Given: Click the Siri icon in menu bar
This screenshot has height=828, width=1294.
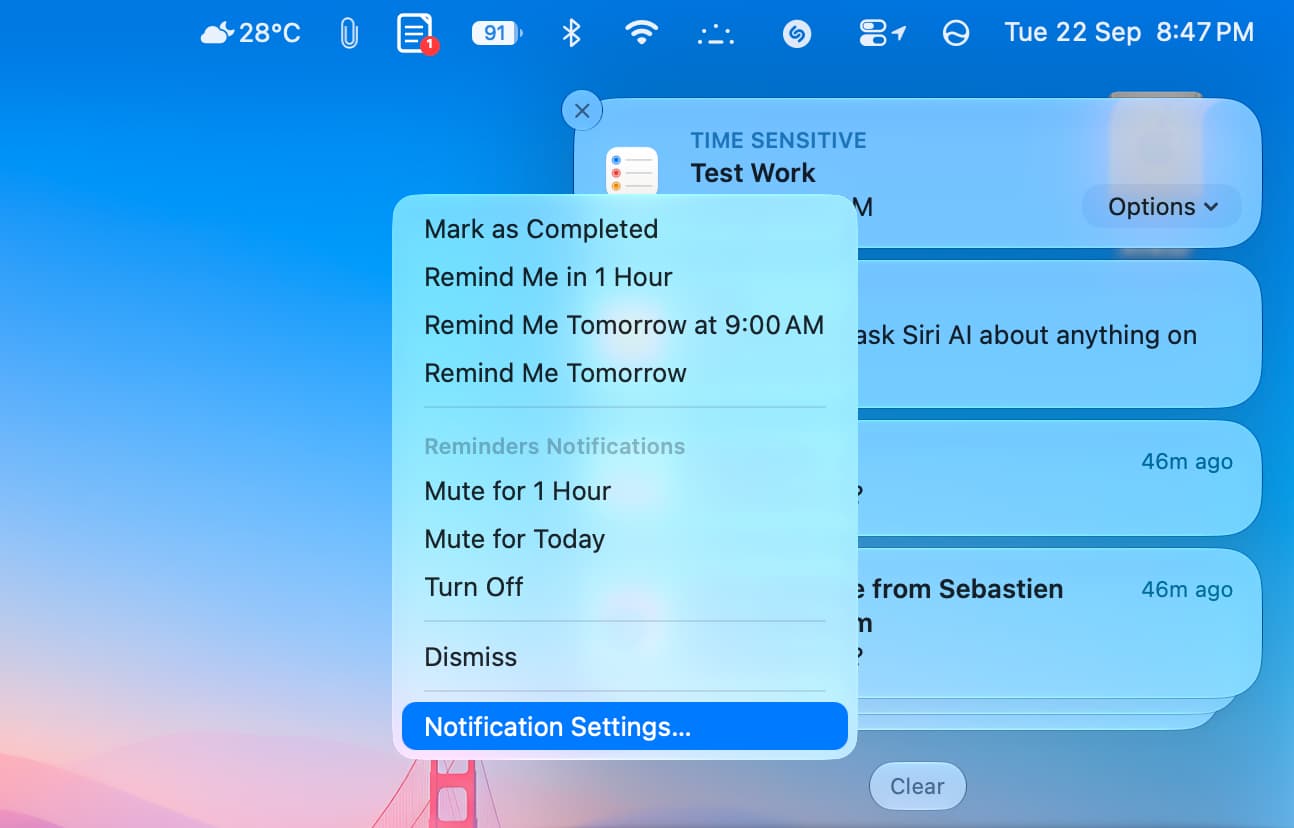Looking at the screenshot, I should coord(956,33).
